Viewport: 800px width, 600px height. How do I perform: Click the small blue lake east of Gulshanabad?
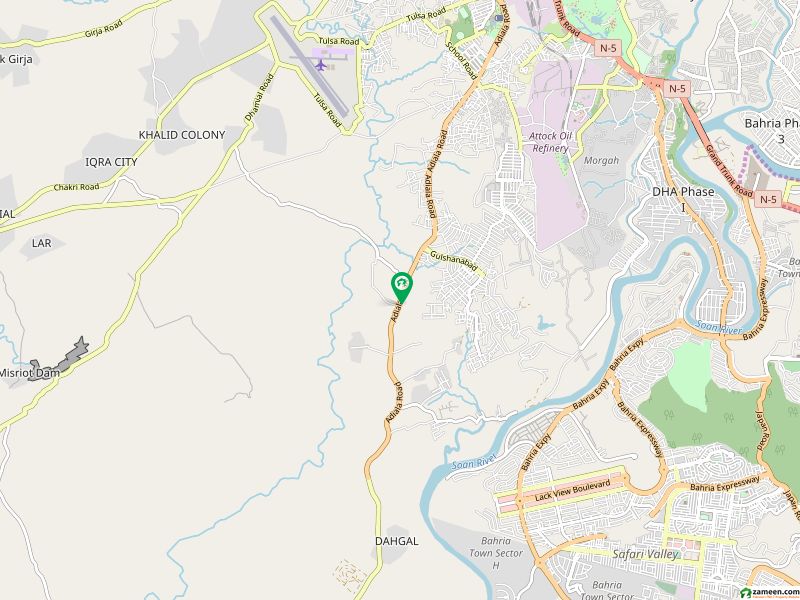[545, 323]
